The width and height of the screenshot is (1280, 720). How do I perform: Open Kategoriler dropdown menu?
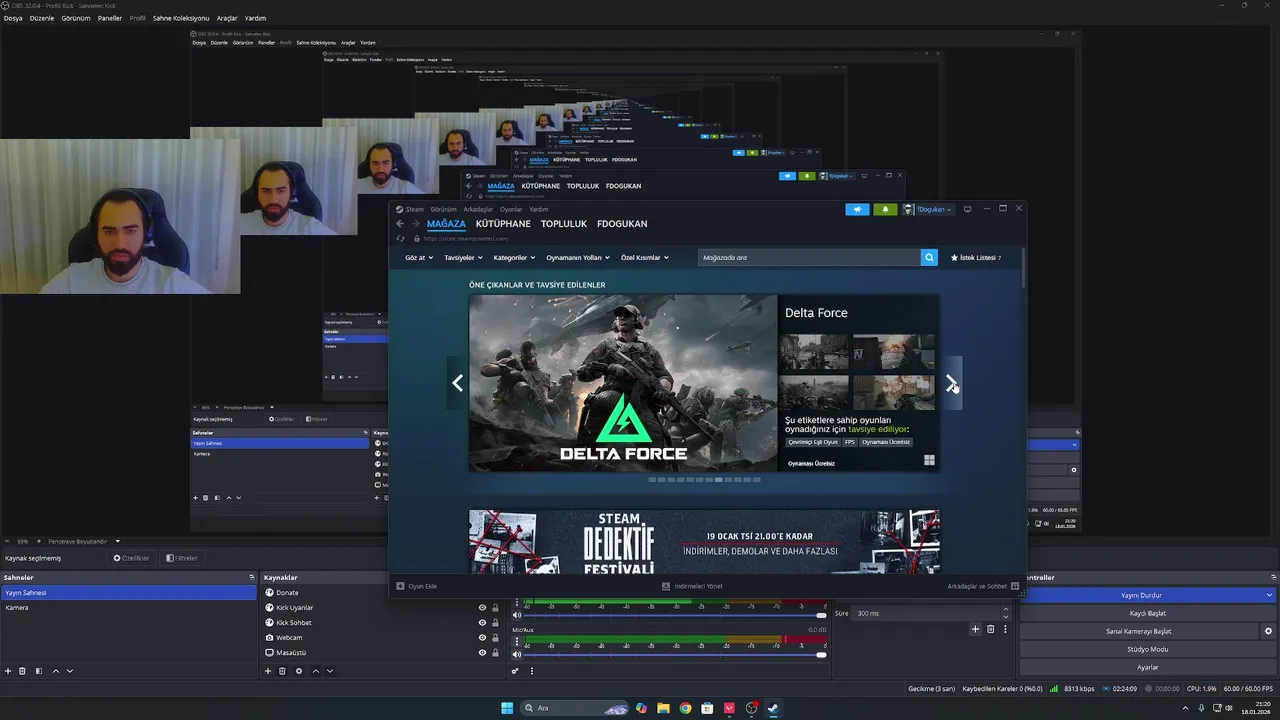514,257
